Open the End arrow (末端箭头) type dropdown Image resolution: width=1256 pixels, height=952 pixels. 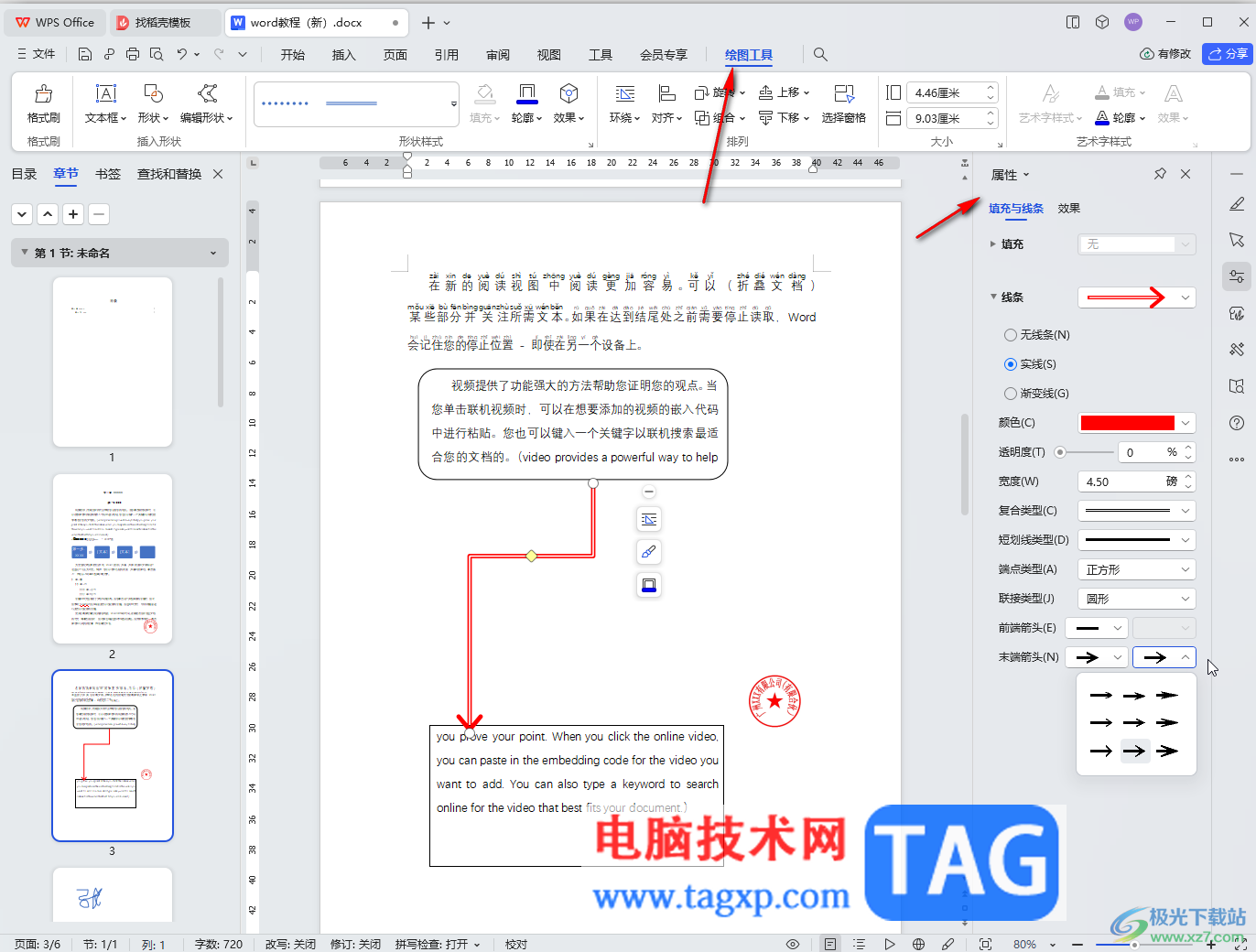(x=1097, y=657)
